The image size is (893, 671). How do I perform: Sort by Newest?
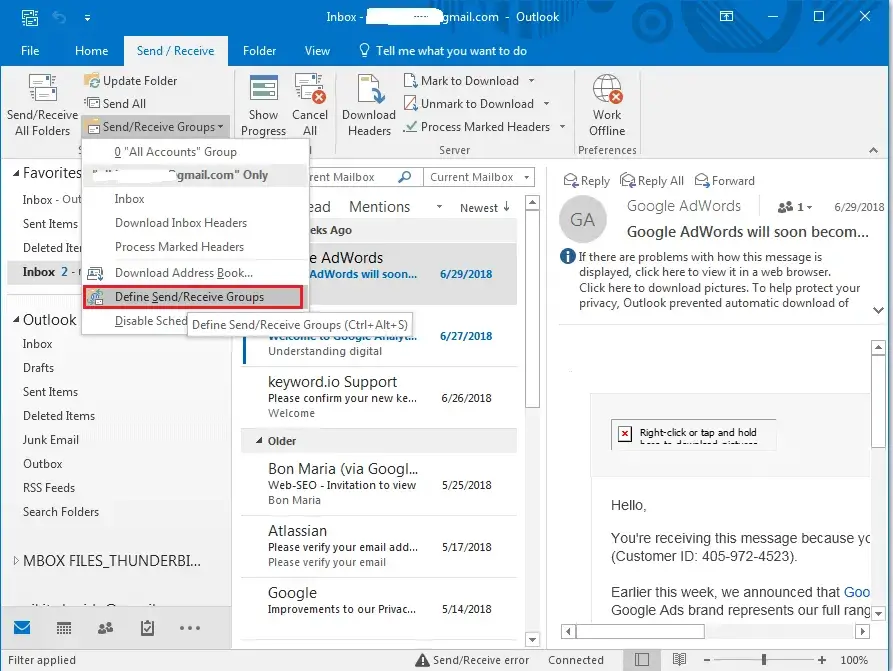(485, 207)
